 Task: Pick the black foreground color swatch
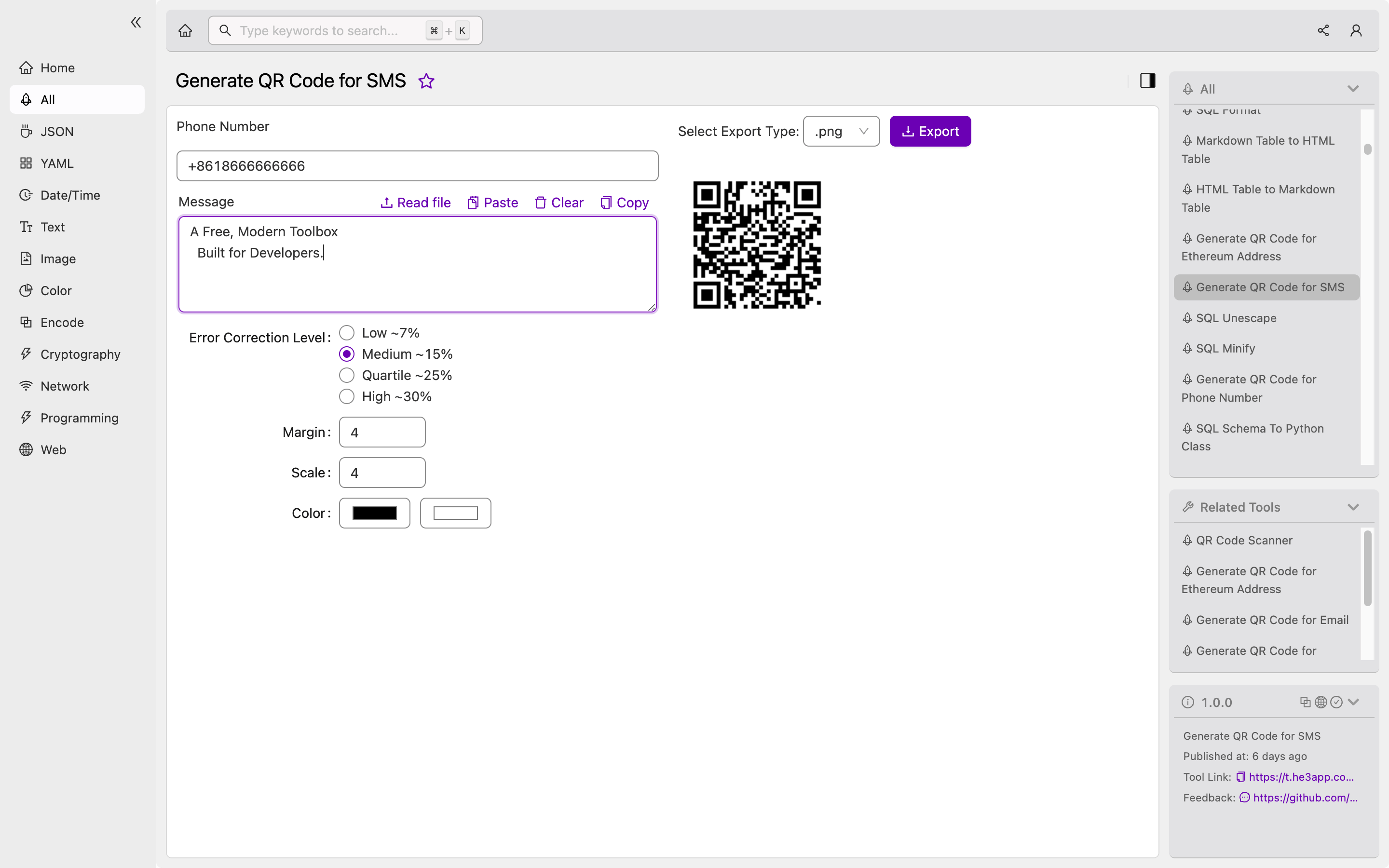(374, 513)
